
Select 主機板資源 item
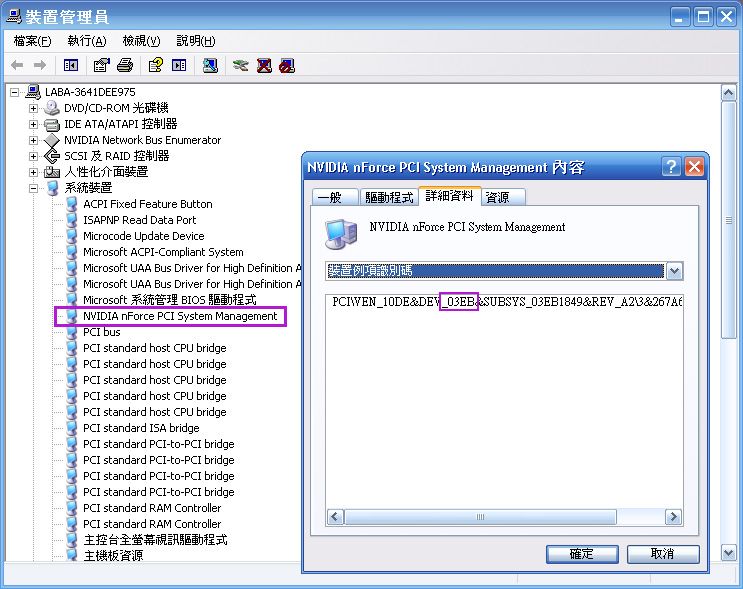pos(113,556)
